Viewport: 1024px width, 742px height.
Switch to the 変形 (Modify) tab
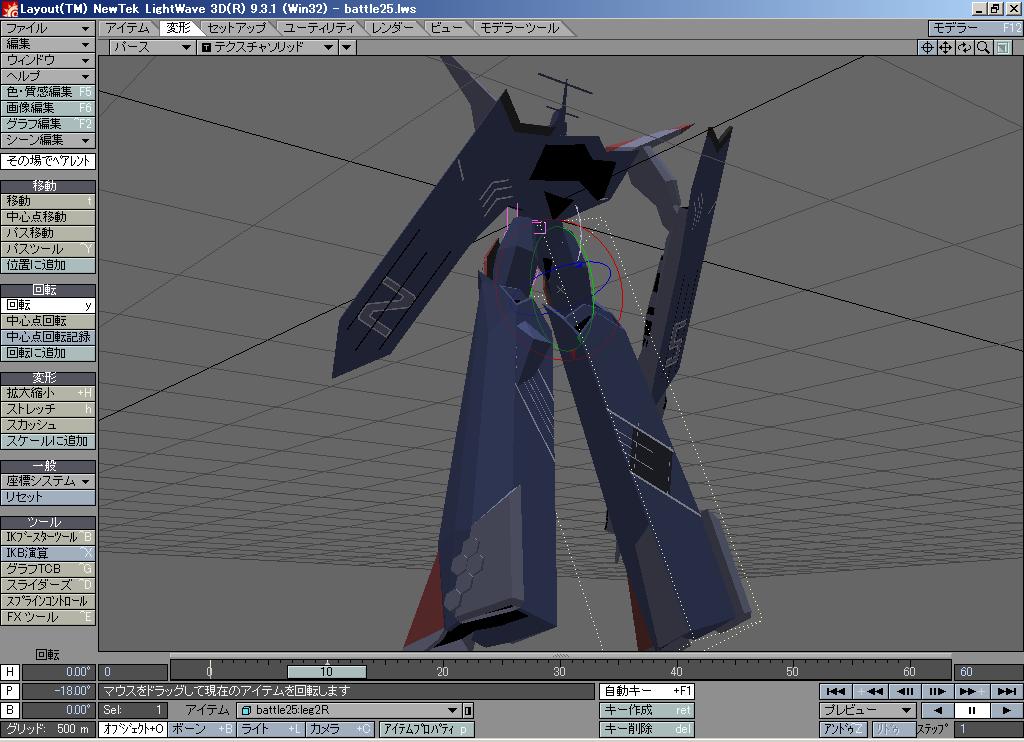[x=178, y=27]
